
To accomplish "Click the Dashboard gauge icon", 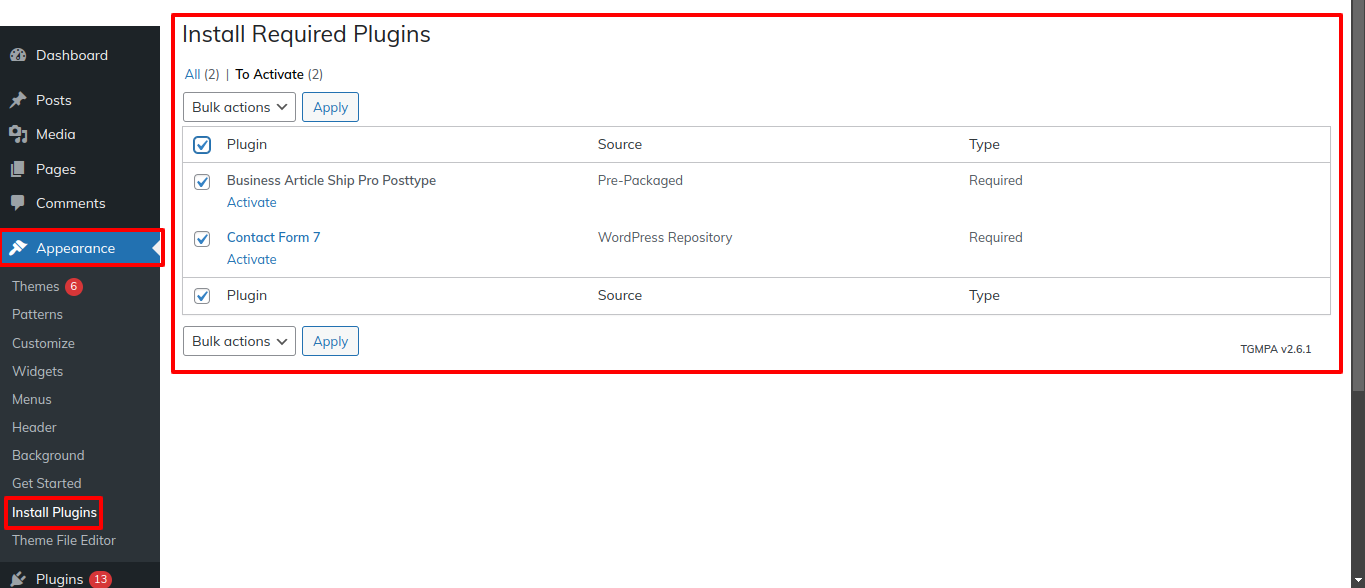I will (x=18, y=55).
